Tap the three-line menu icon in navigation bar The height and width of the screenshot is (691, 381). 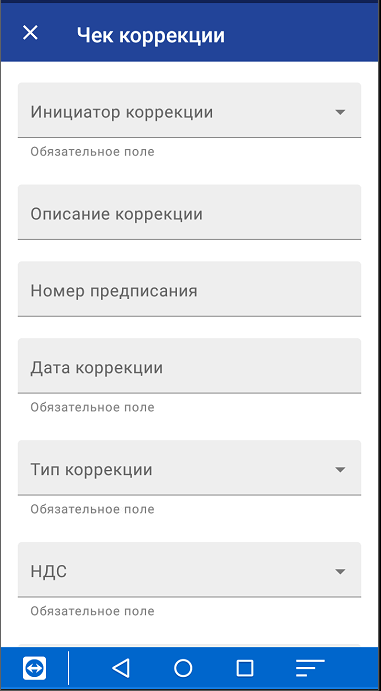[x=310, y=668]
